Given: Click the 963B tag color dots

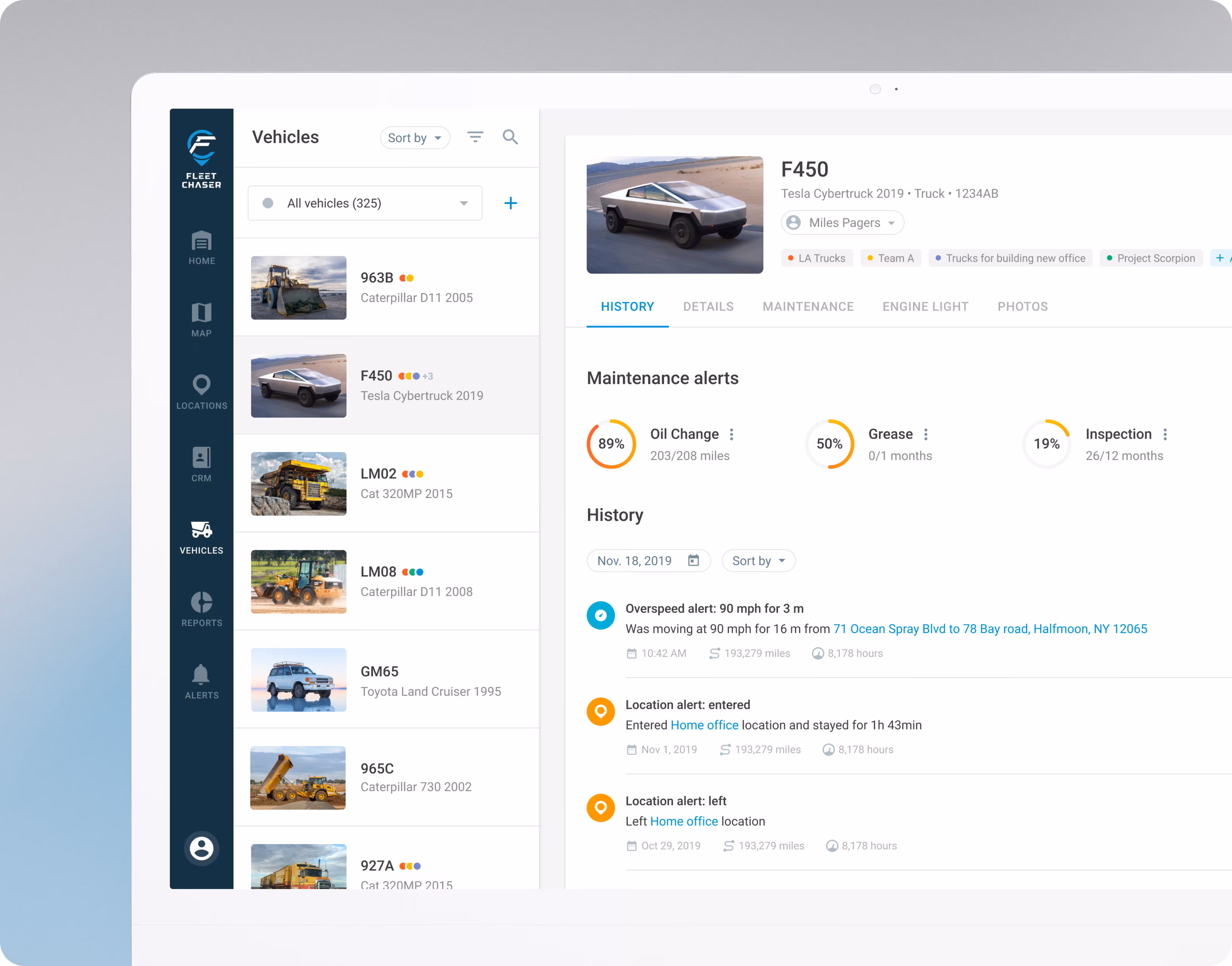Looking at the screenshot, I should coord(407,278).
